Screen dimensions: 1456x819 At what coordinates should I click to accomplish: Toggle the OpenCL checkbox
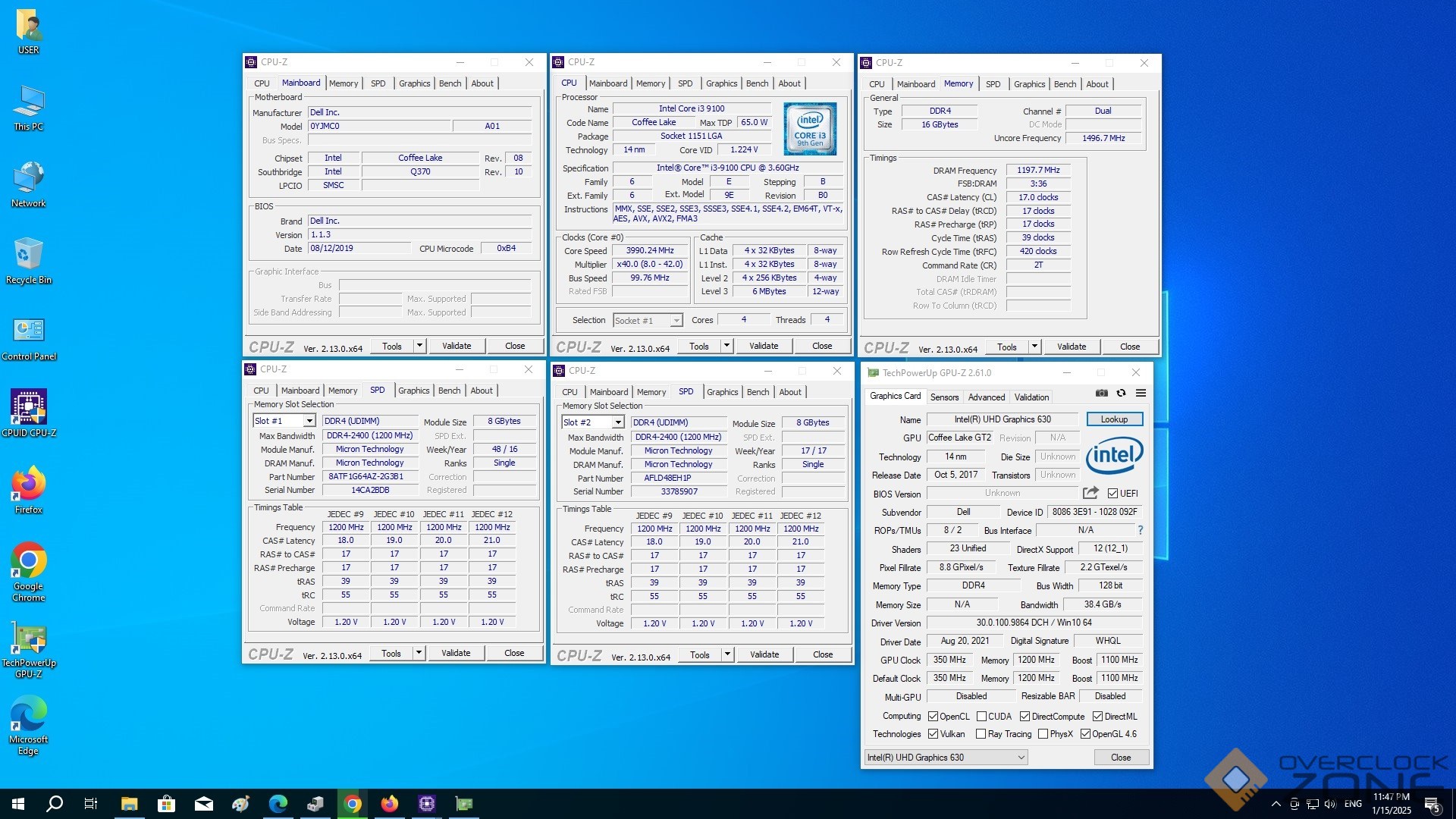point(934,716)
